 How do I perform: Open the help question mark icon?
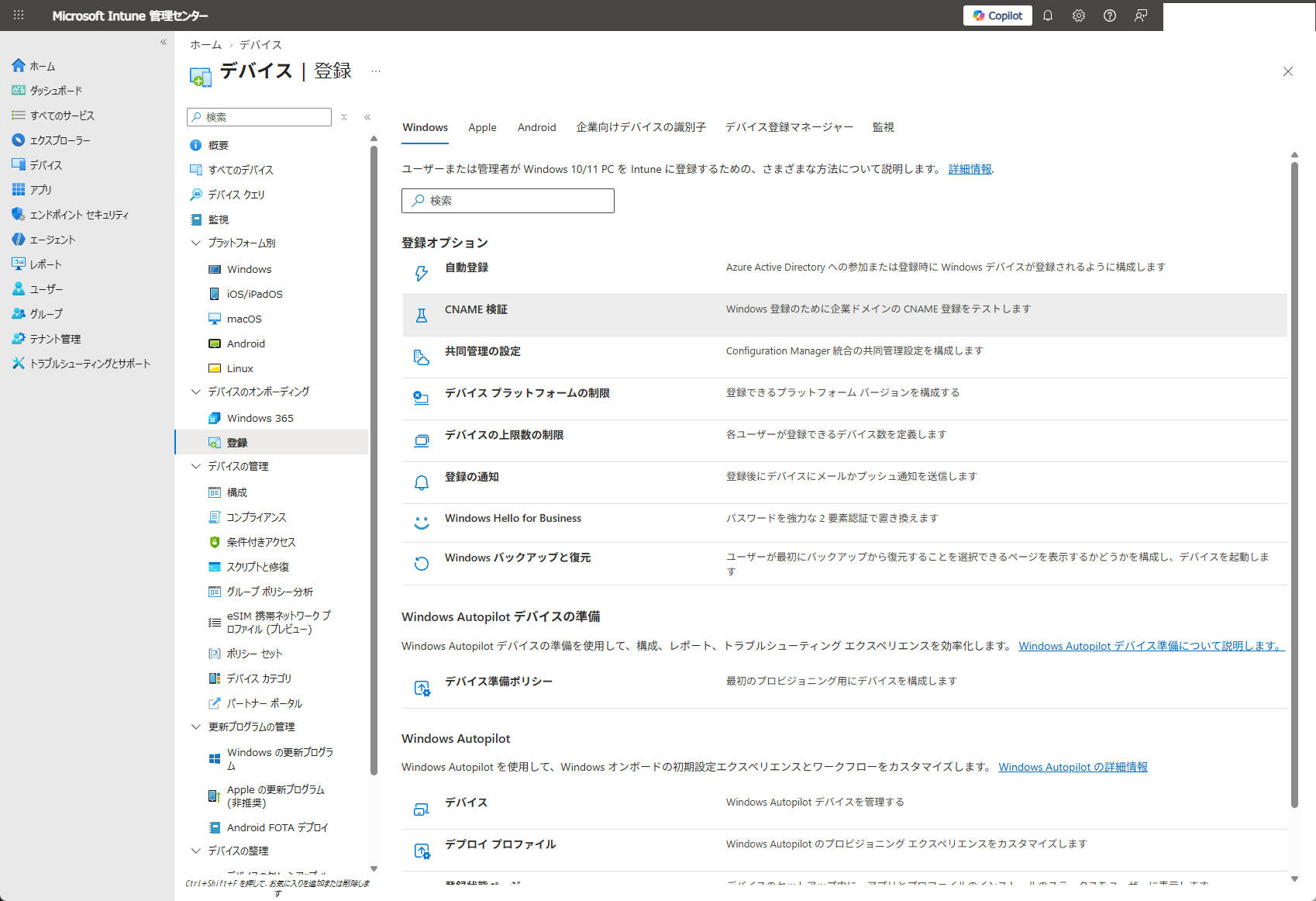(x=1109, y=16)
